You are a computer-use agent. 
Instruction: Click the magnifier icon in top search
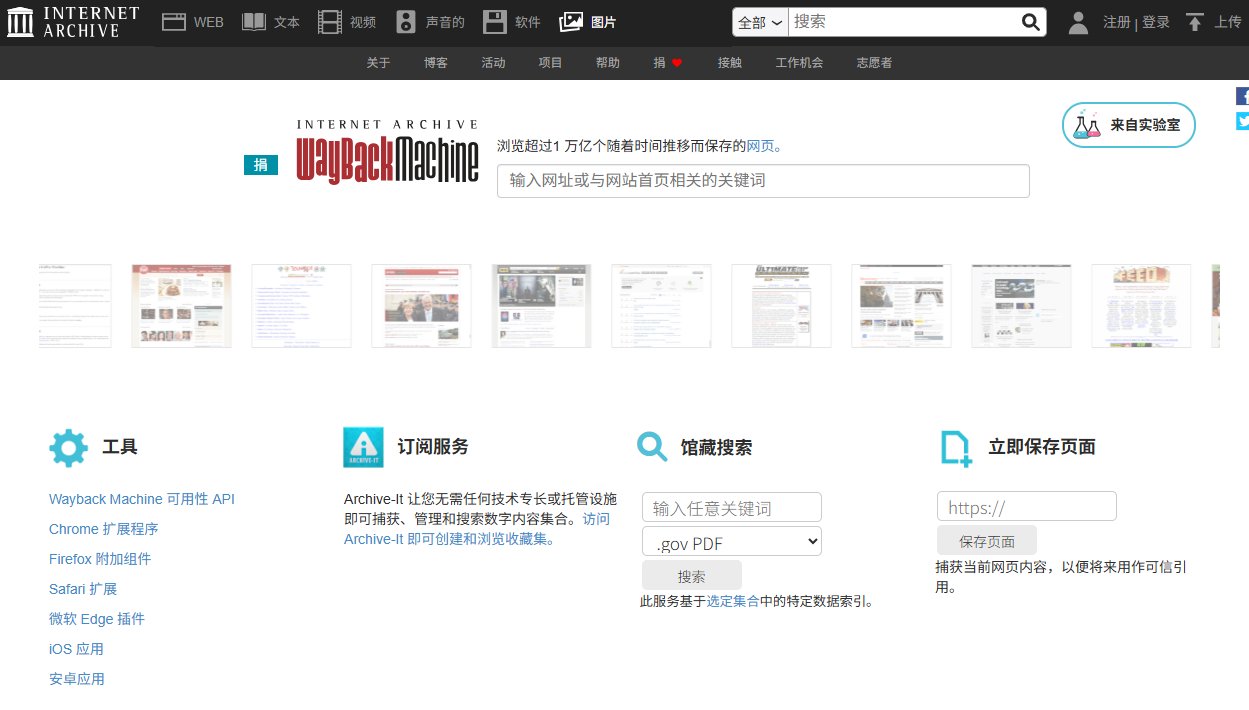1030,22
